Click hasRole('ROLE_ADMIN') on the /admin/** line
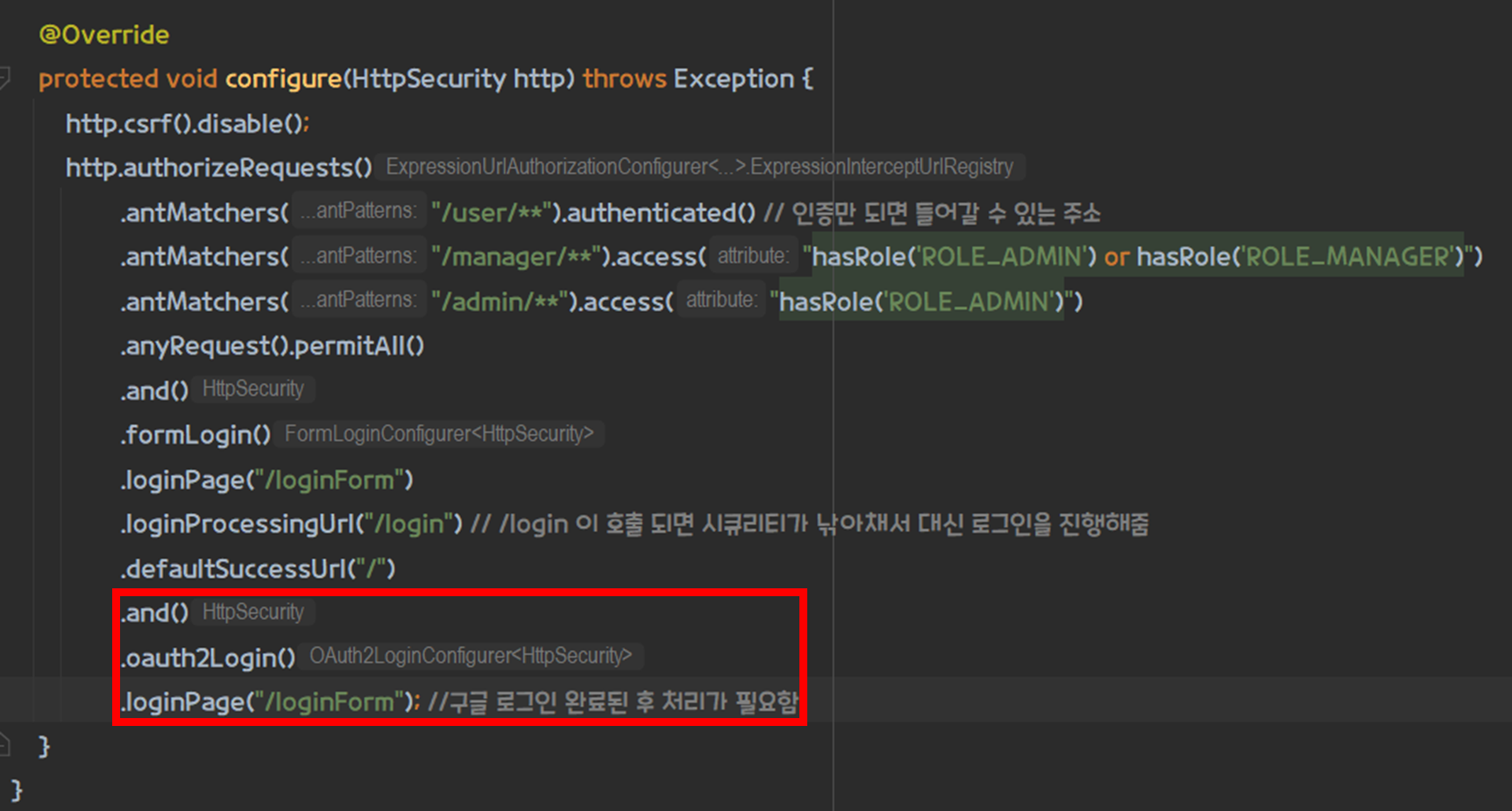Screen dimensions: 1512x811 (921, 302)
